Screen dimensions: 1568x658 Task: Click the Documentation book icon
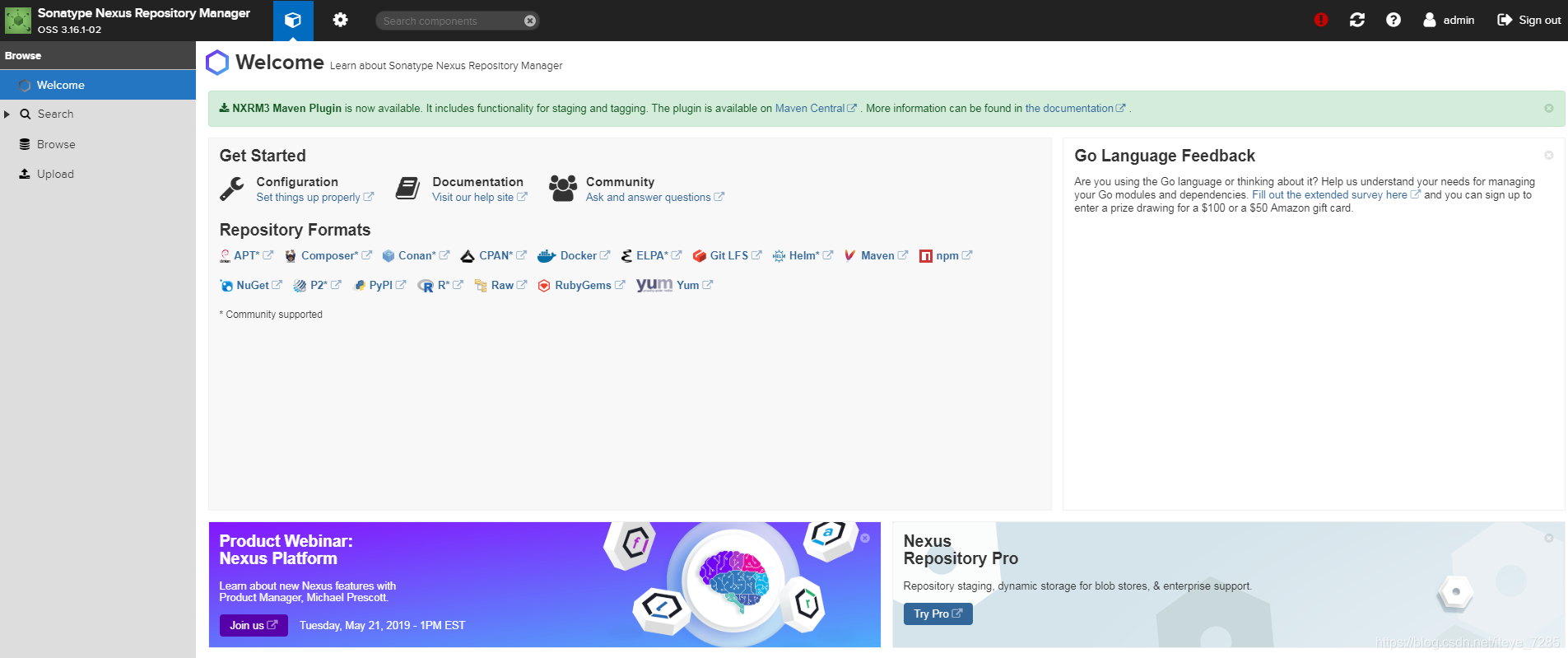tap(407, 189)
